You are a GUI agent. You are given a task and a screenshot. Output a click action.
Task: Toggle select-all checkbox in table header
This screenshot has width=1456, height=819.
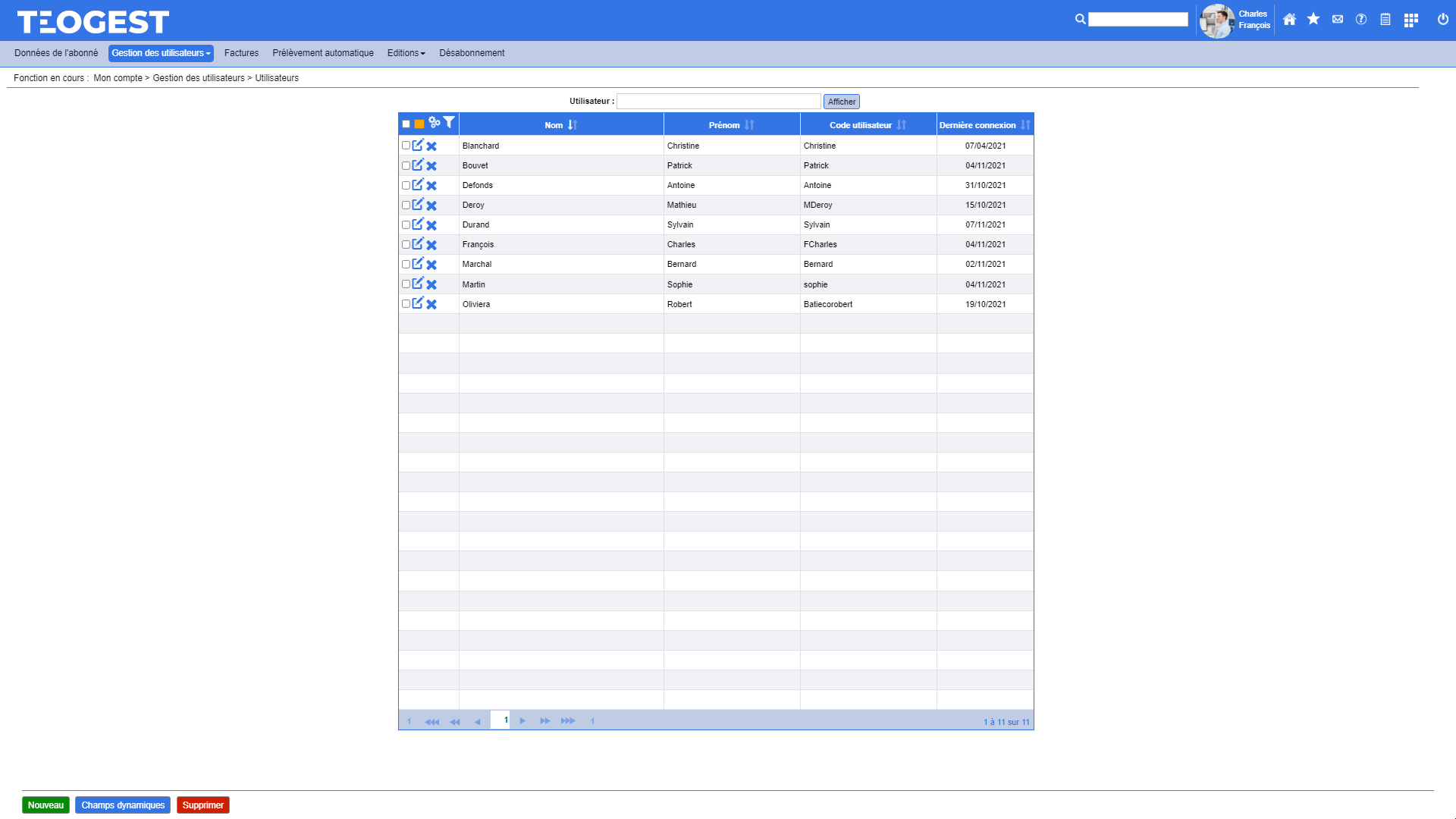tap(406, 124)
